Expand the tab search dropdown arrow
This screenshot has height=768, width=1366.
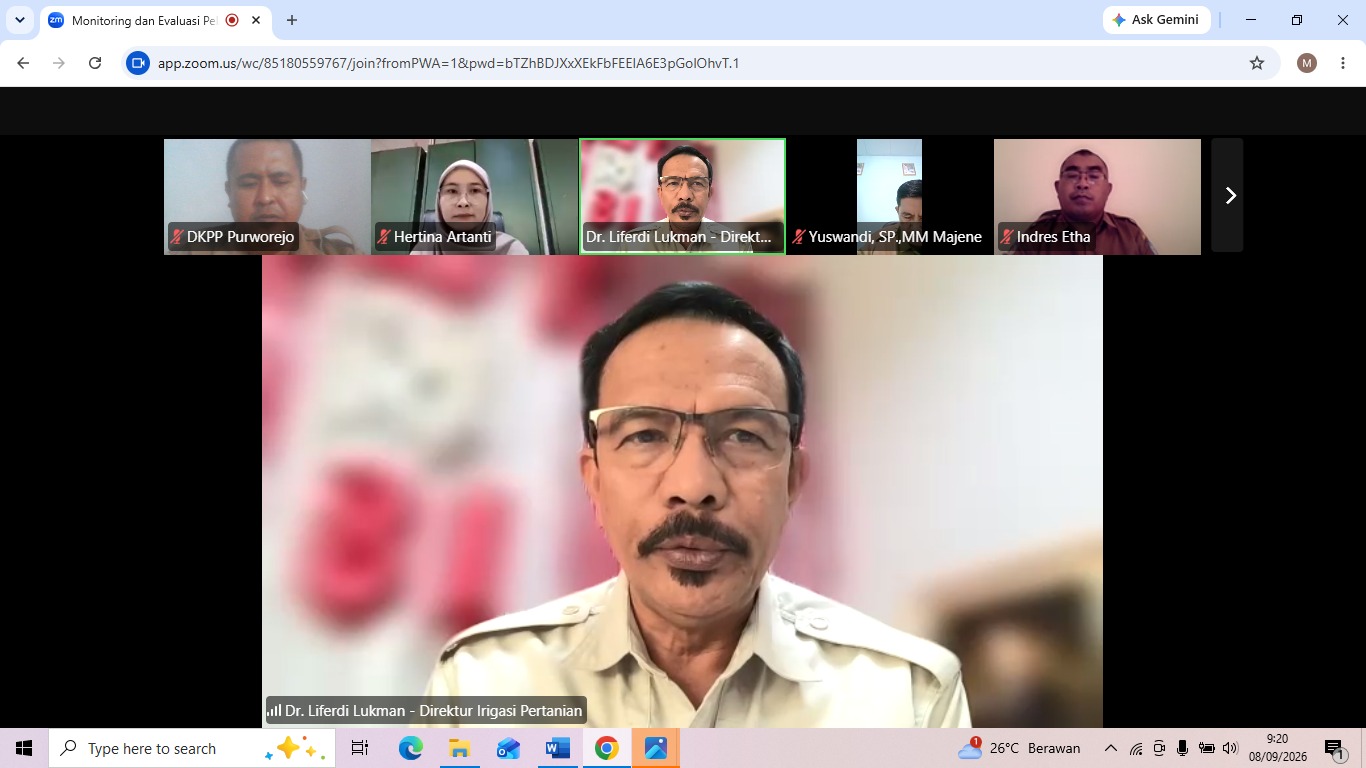pyautogui.click(x=20, y=20)
